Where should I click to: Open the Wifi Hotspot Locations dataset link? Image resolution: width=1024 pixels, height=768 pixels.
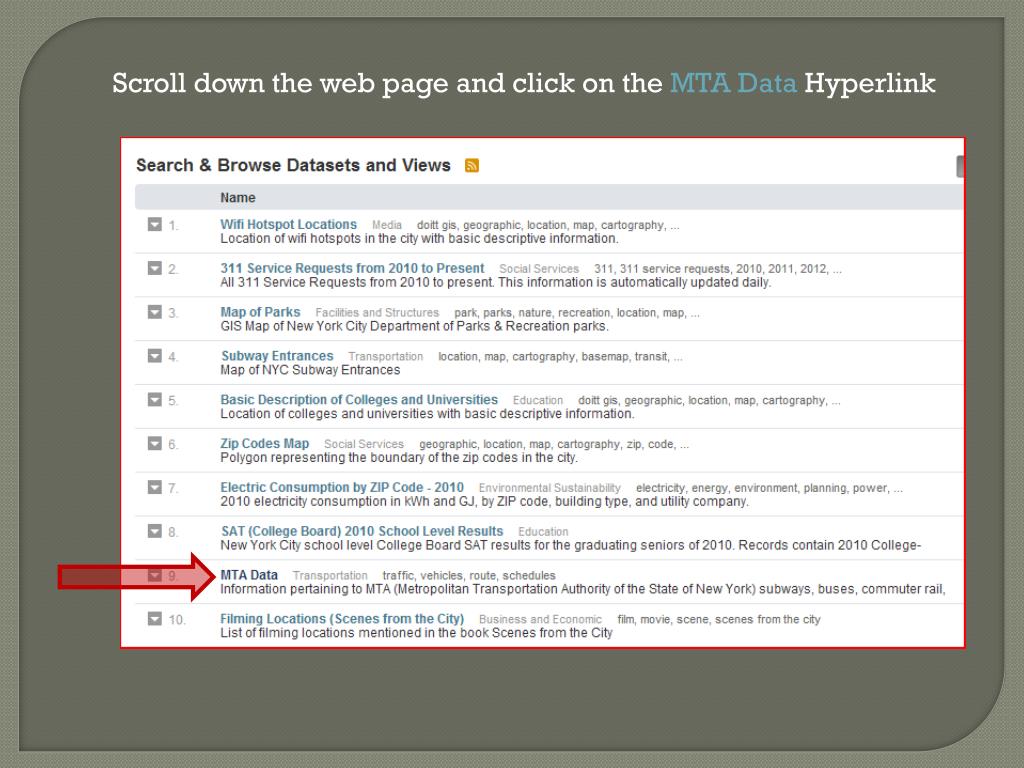point(289,224)
